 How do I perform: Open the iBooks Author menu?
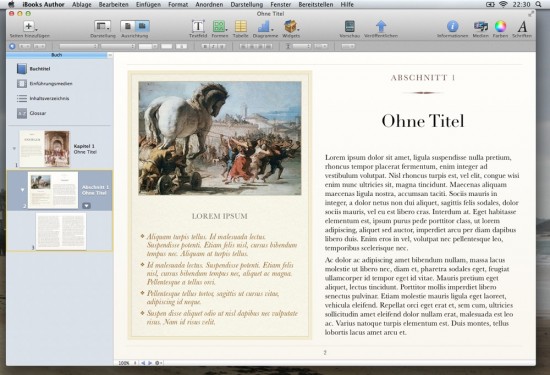click(43, 5)
